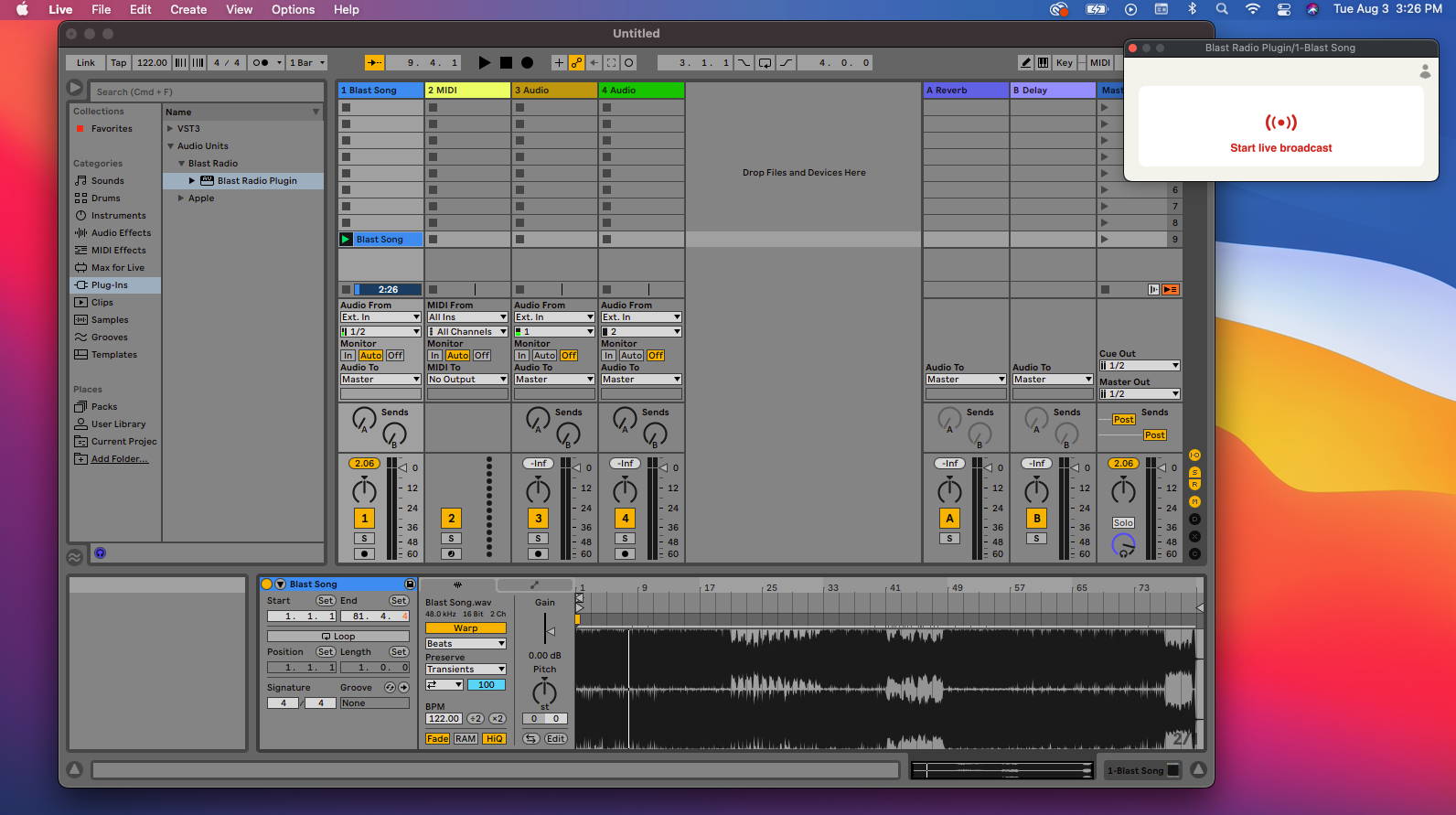
Task: Toggle the Loop switch in transport bar
Action: pyautogui.click(x=765, y=62)
